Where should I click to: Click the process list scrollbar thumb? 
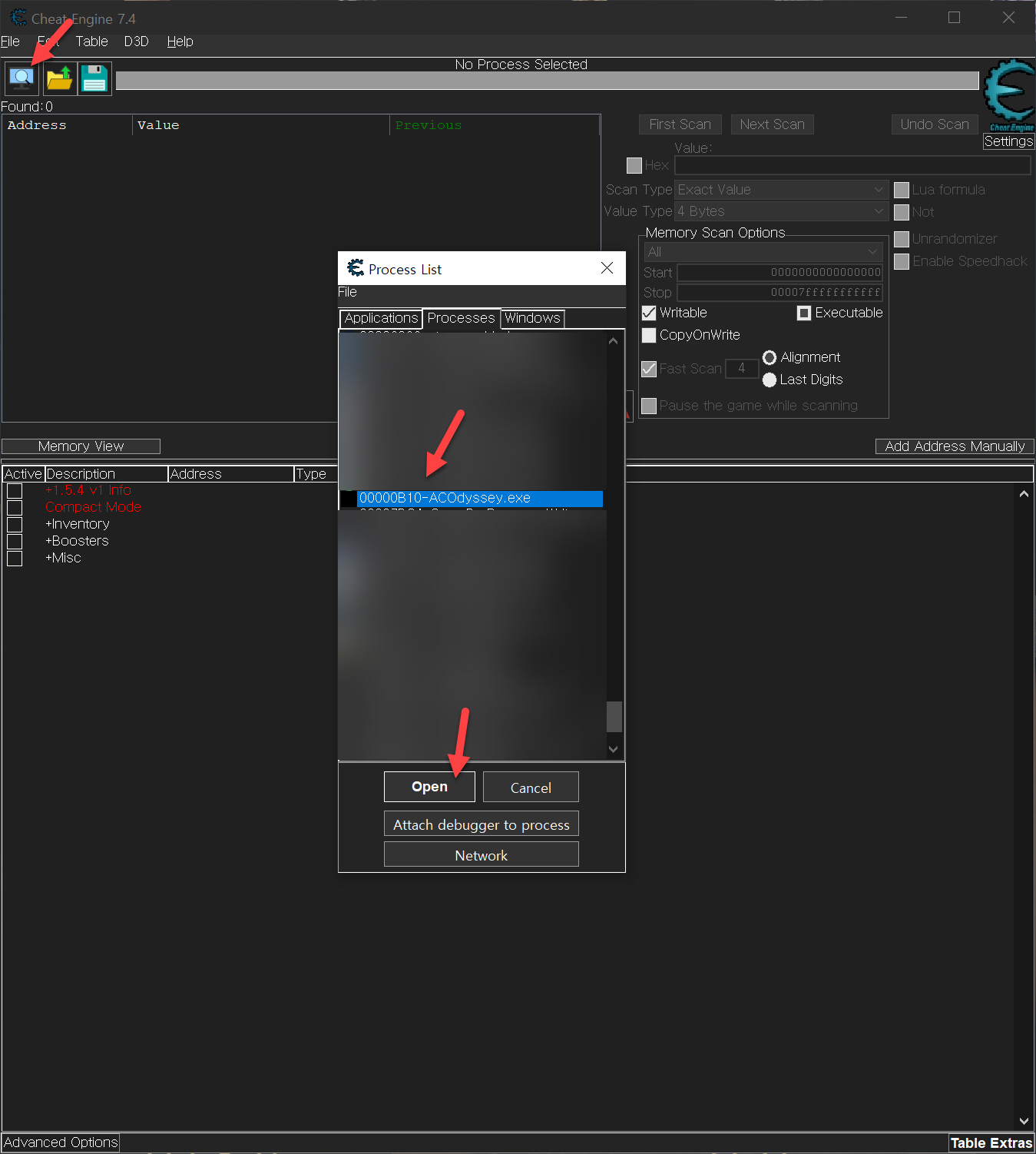(614, 717)
